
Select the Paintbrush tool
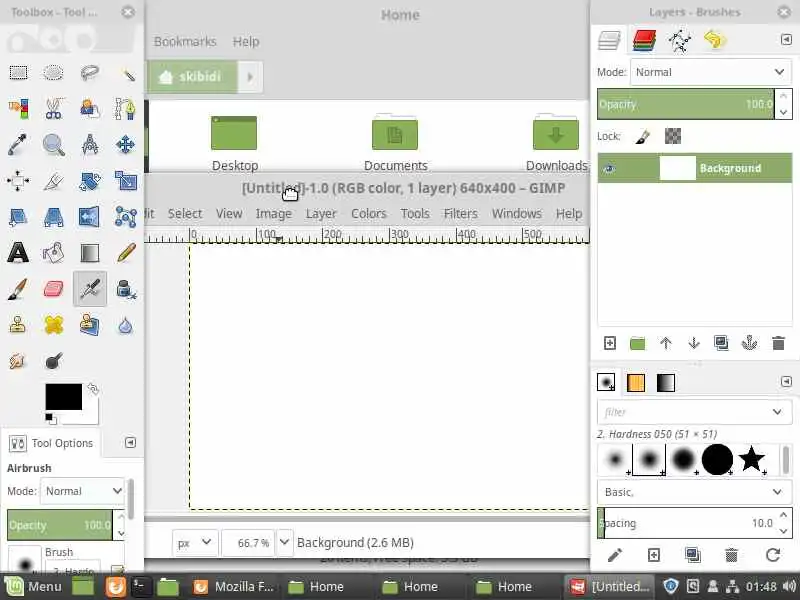(x=18, y=289)
